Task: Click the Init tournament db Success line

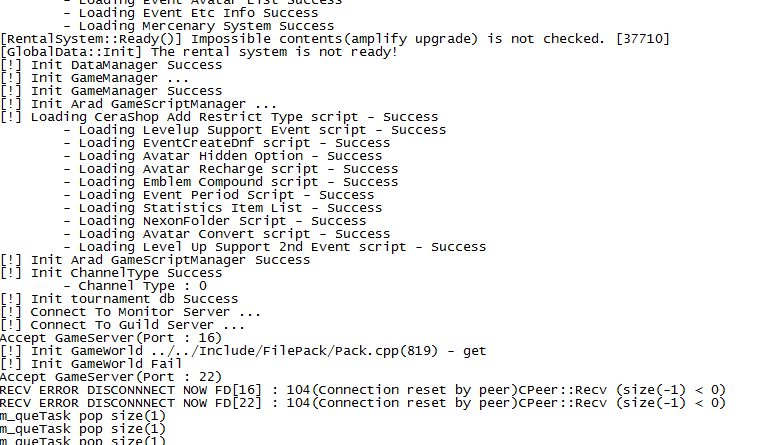Action: pyautogui.click(x=120, y=299)
